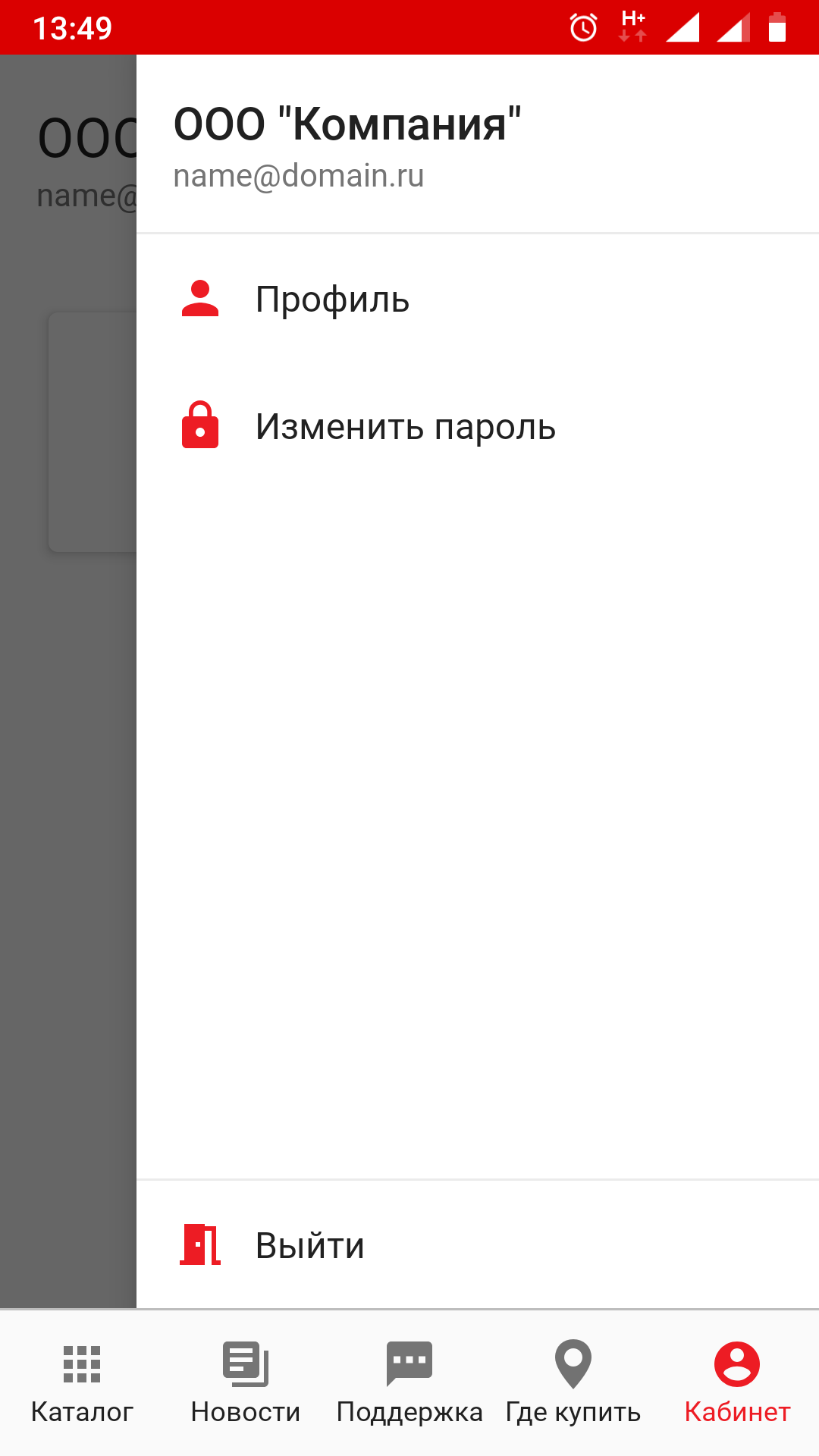Tap the Каталог grid icon

tap(82, 1364)
